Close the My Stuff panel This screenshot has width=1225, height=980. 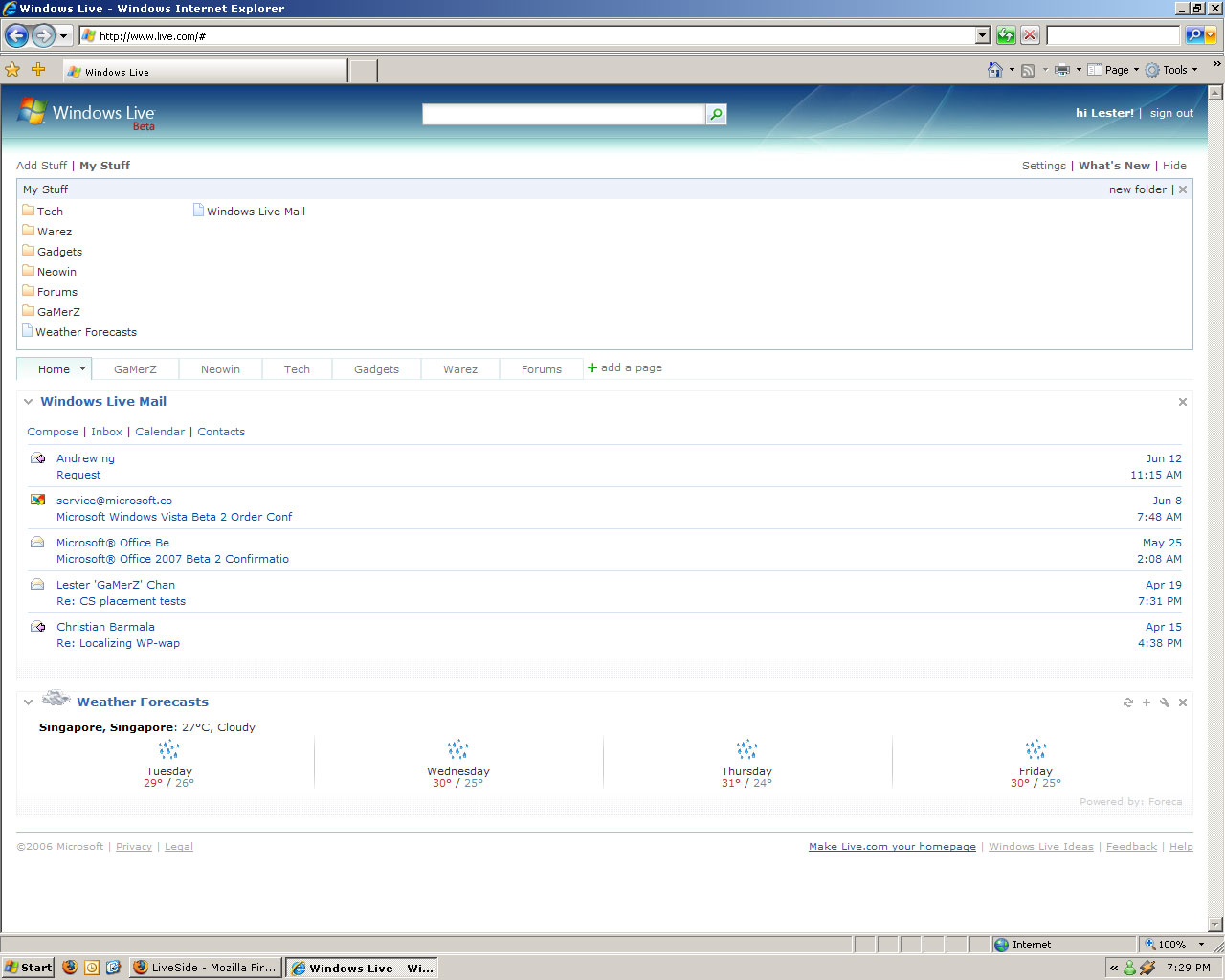[1183, 189]
